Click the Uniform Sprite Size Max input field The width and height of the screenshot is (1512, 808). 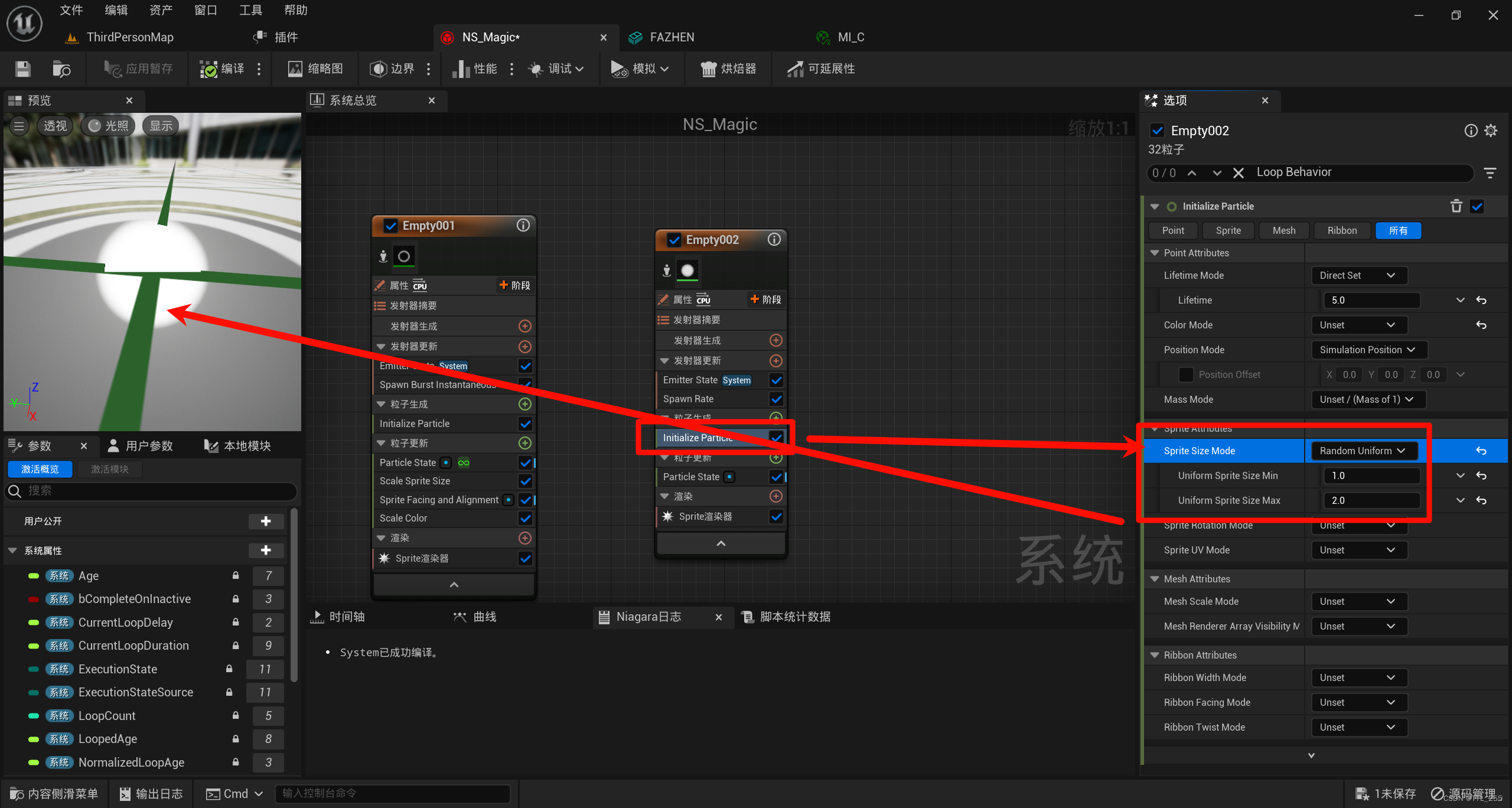coord(1365,500)
